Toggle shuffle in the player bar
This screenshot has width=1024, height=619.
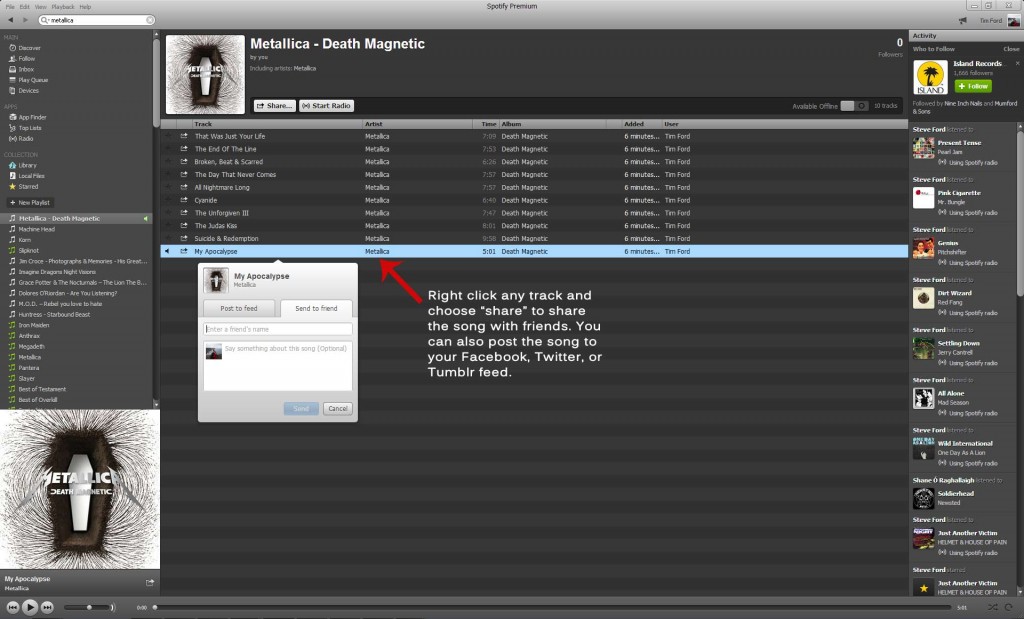(x=992, y=607)
